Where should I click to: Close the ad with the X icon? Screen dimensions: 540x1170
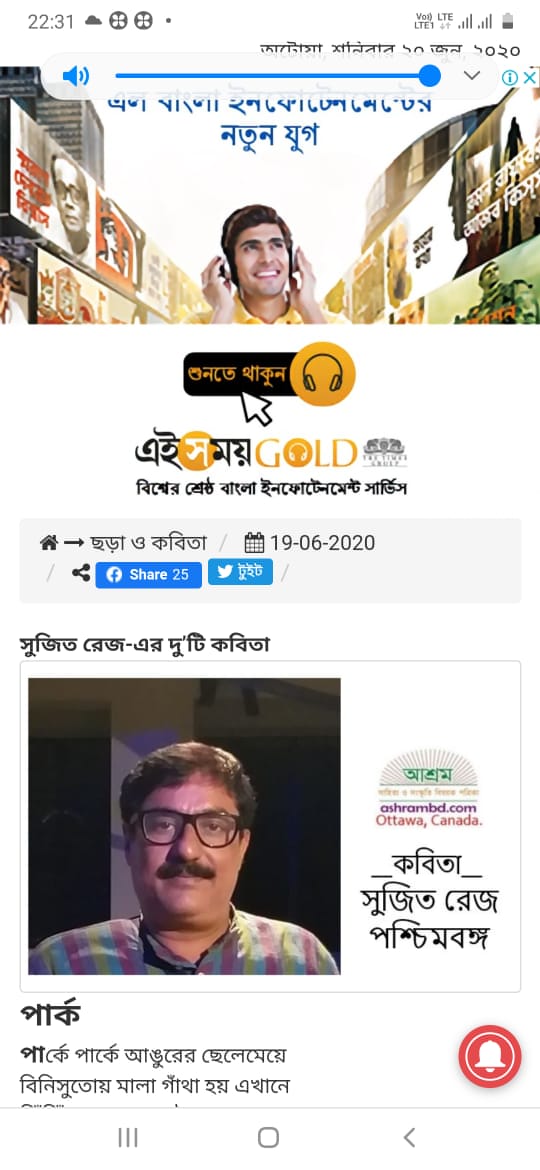pos(529,78)
